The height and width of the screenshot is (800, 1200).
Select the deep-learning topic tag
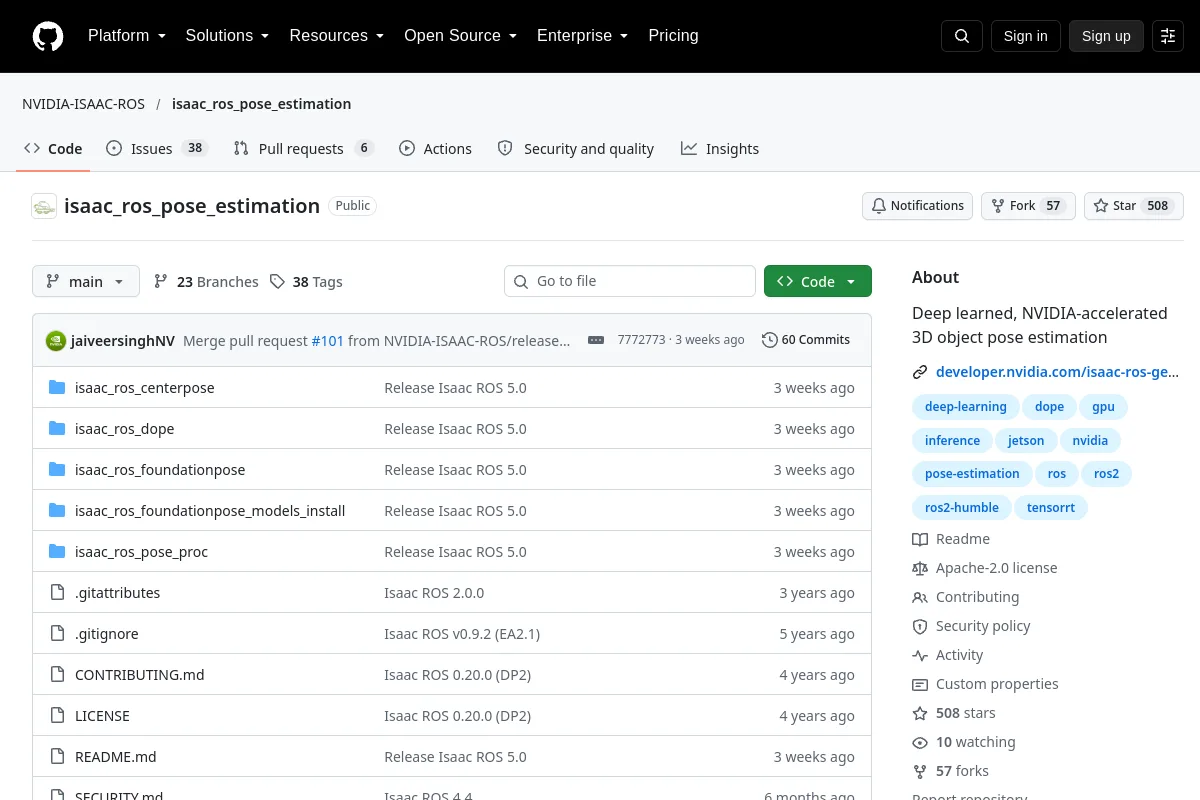(966, 407)
